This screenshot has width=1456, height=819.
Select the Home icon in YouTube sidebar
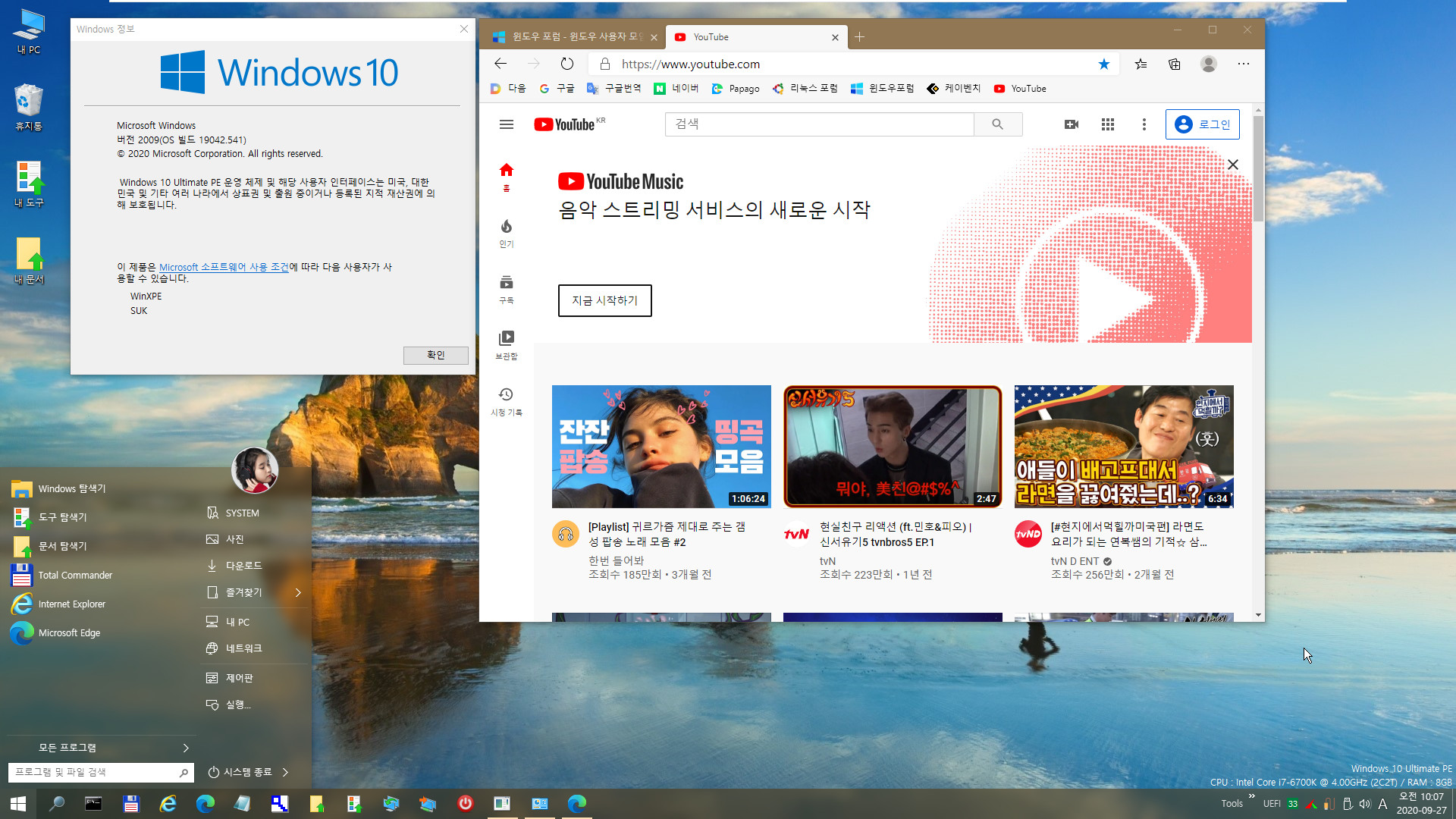click(507, 177)
